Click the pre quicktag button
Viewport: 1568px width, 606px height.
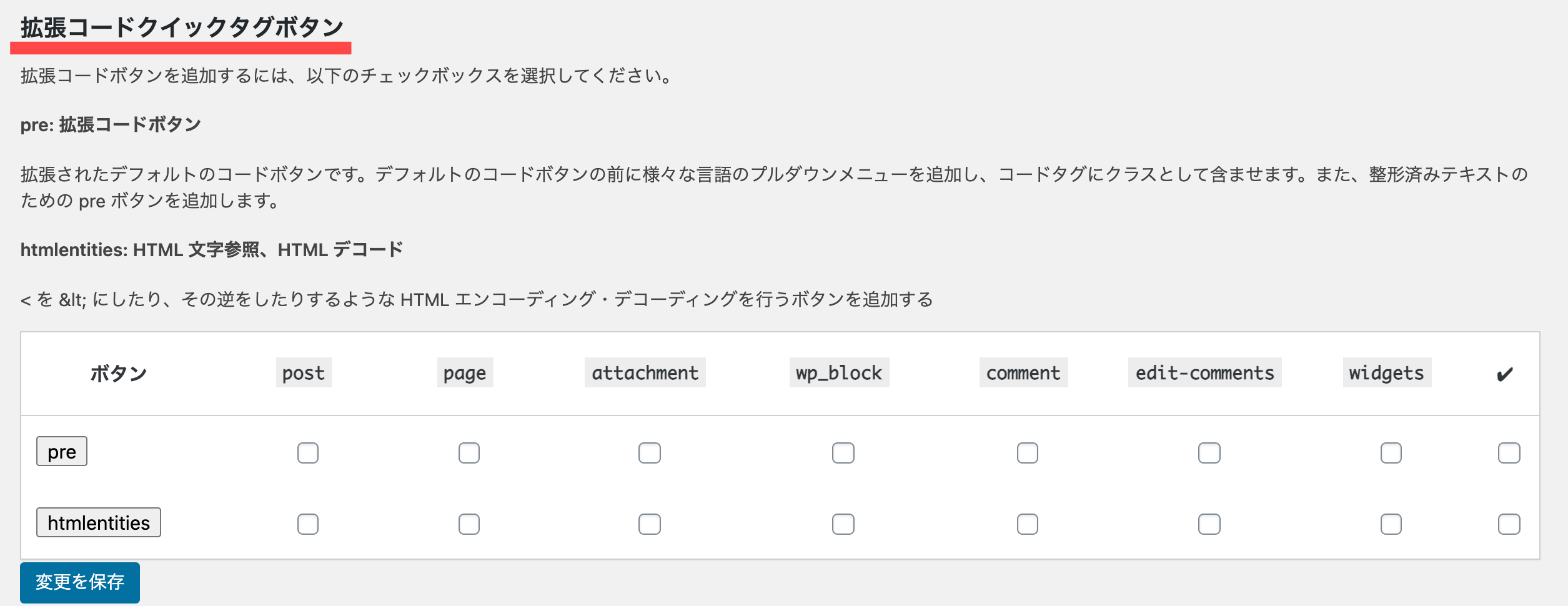tap(61, 452)
